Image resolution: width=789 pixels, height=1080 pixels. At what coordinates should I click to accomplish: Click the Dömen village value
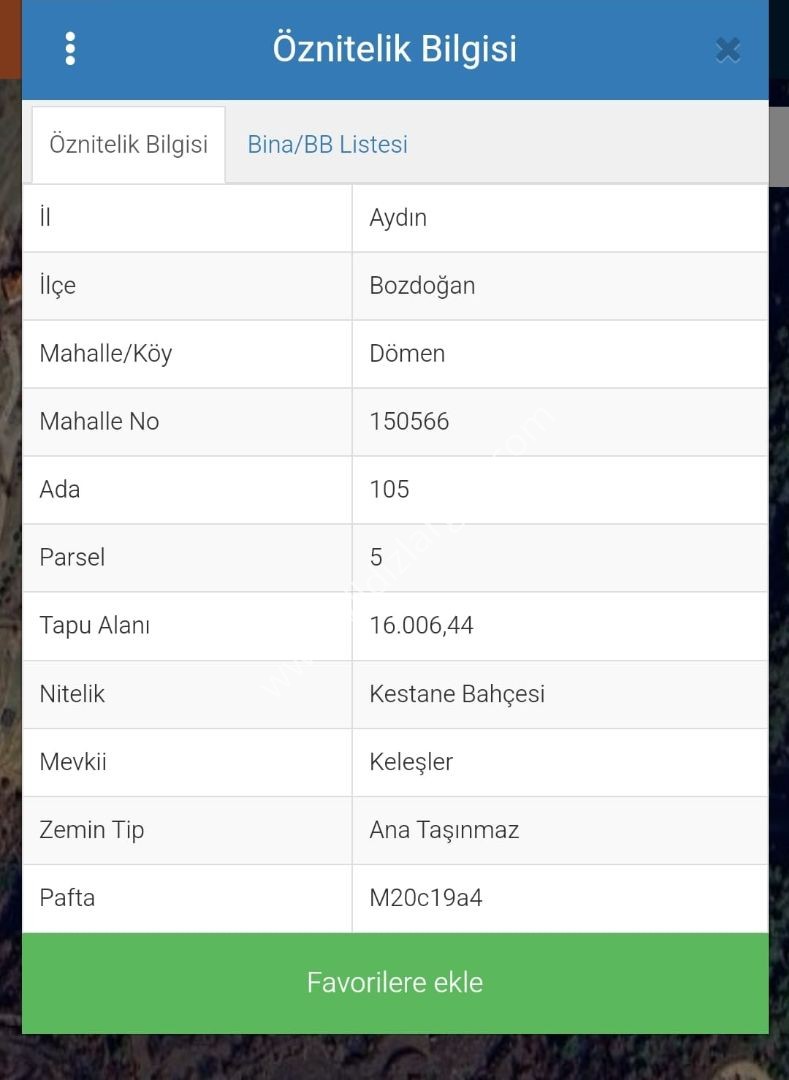click(407, 353)
